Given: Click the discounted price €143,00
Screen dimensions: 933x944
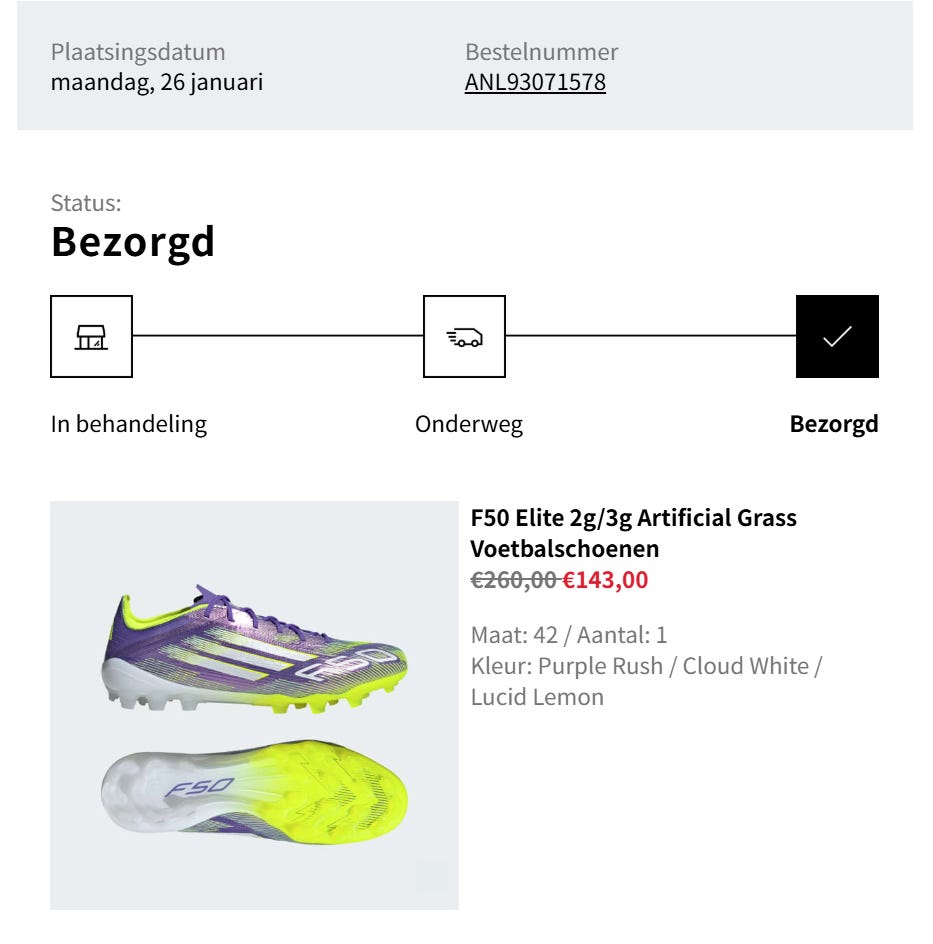Looking at the screenshot, I should (x=605, y=580).
